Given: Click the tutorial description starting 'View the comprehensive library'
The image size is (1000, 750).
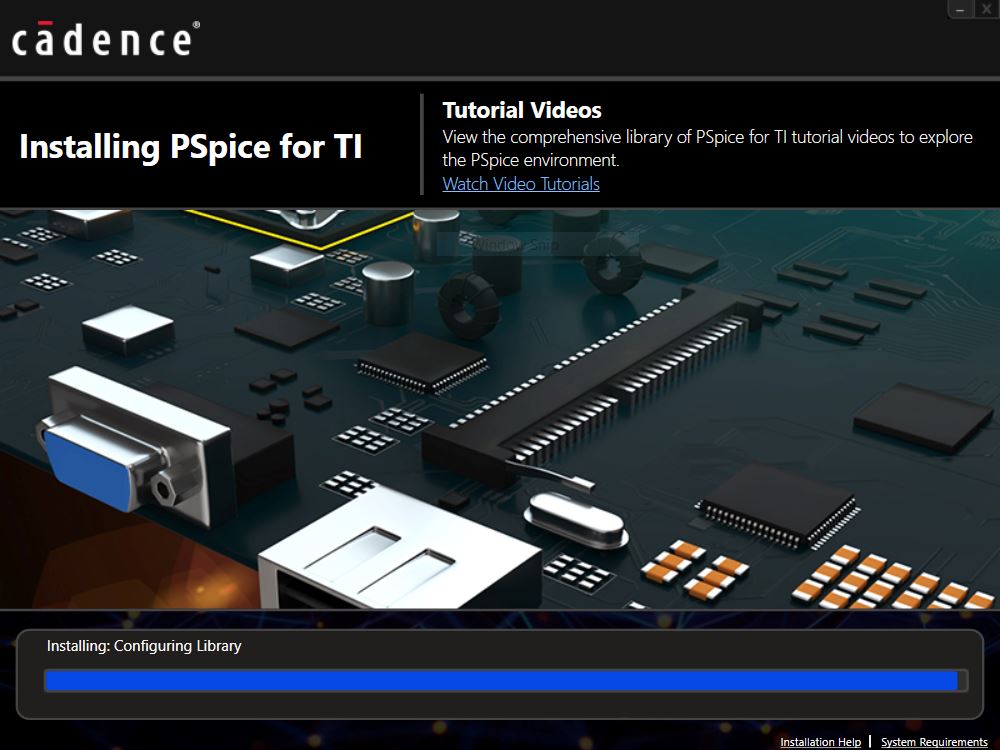Looking at the screenshot, I should [x=707, y=148].
